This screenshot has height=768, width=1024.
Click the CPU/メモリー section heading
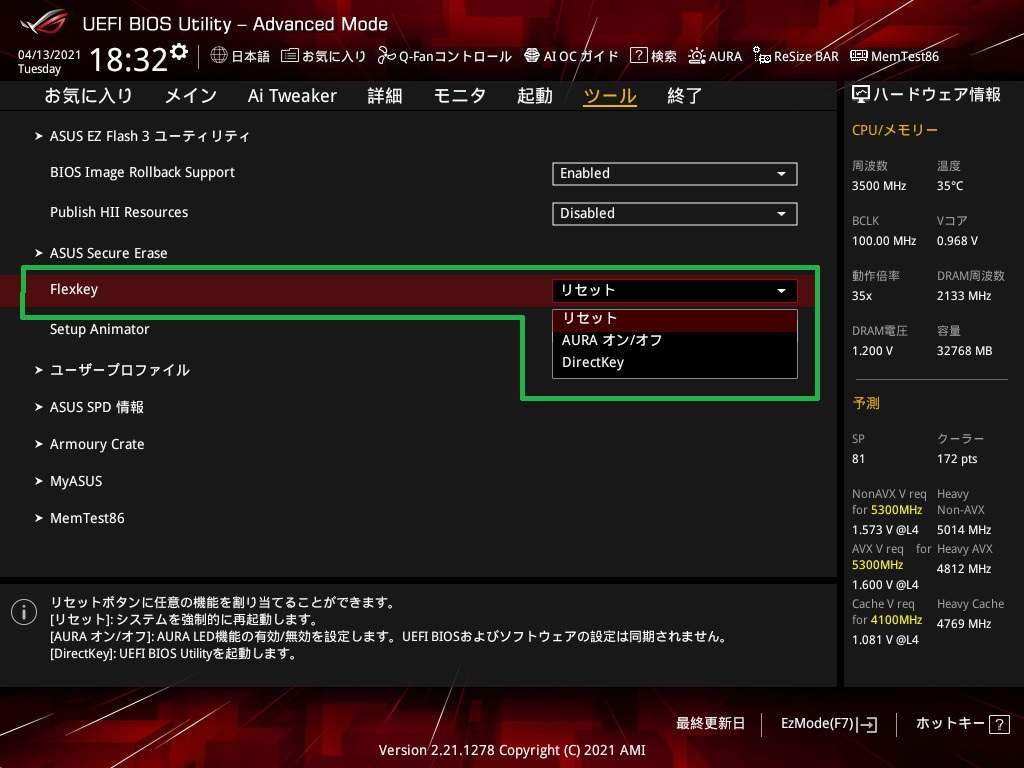pyautogui.click(x=895, y=130)
